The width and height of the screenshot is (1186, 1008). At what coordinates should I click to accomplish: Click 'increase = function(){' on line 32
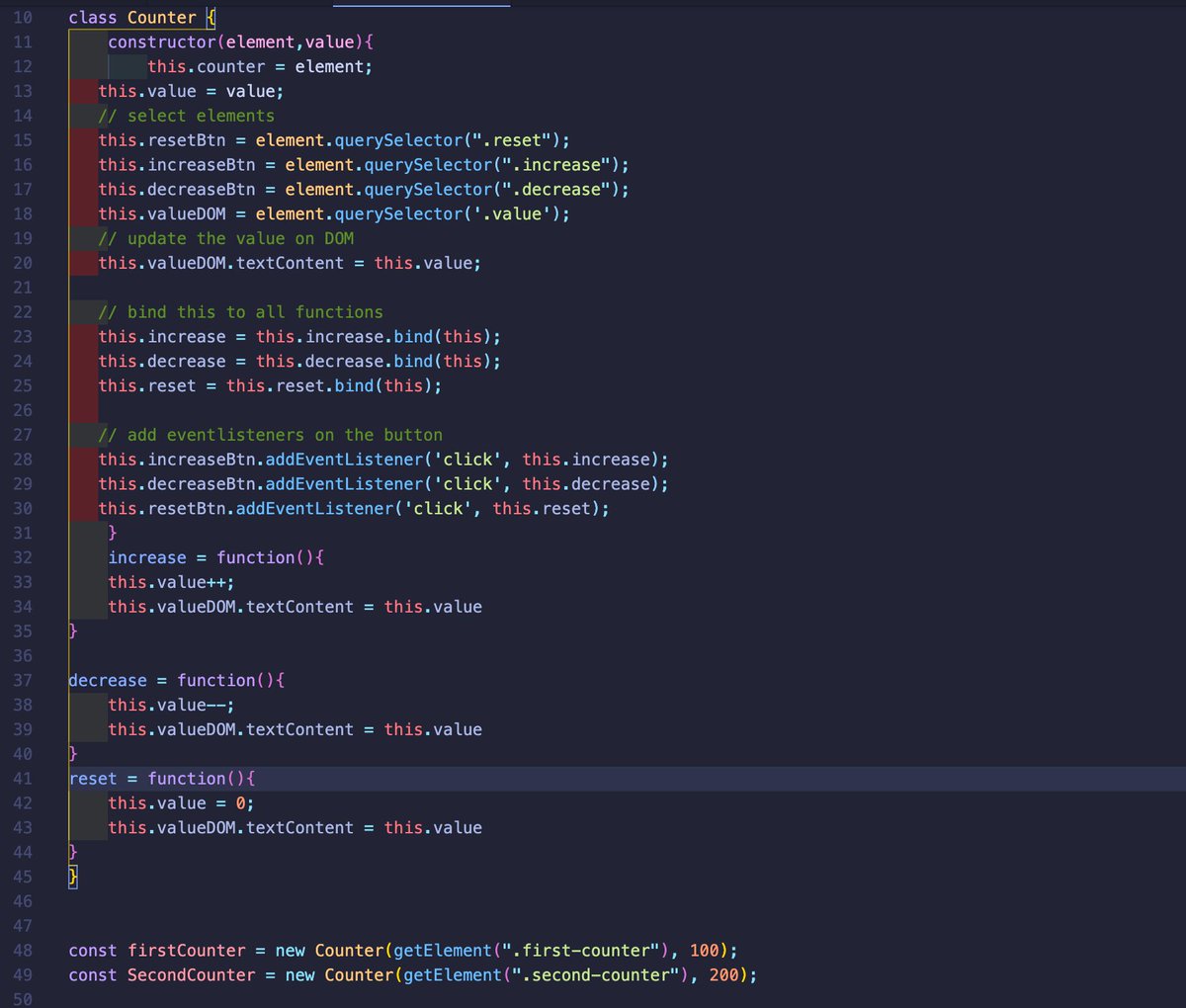[216, 558]
